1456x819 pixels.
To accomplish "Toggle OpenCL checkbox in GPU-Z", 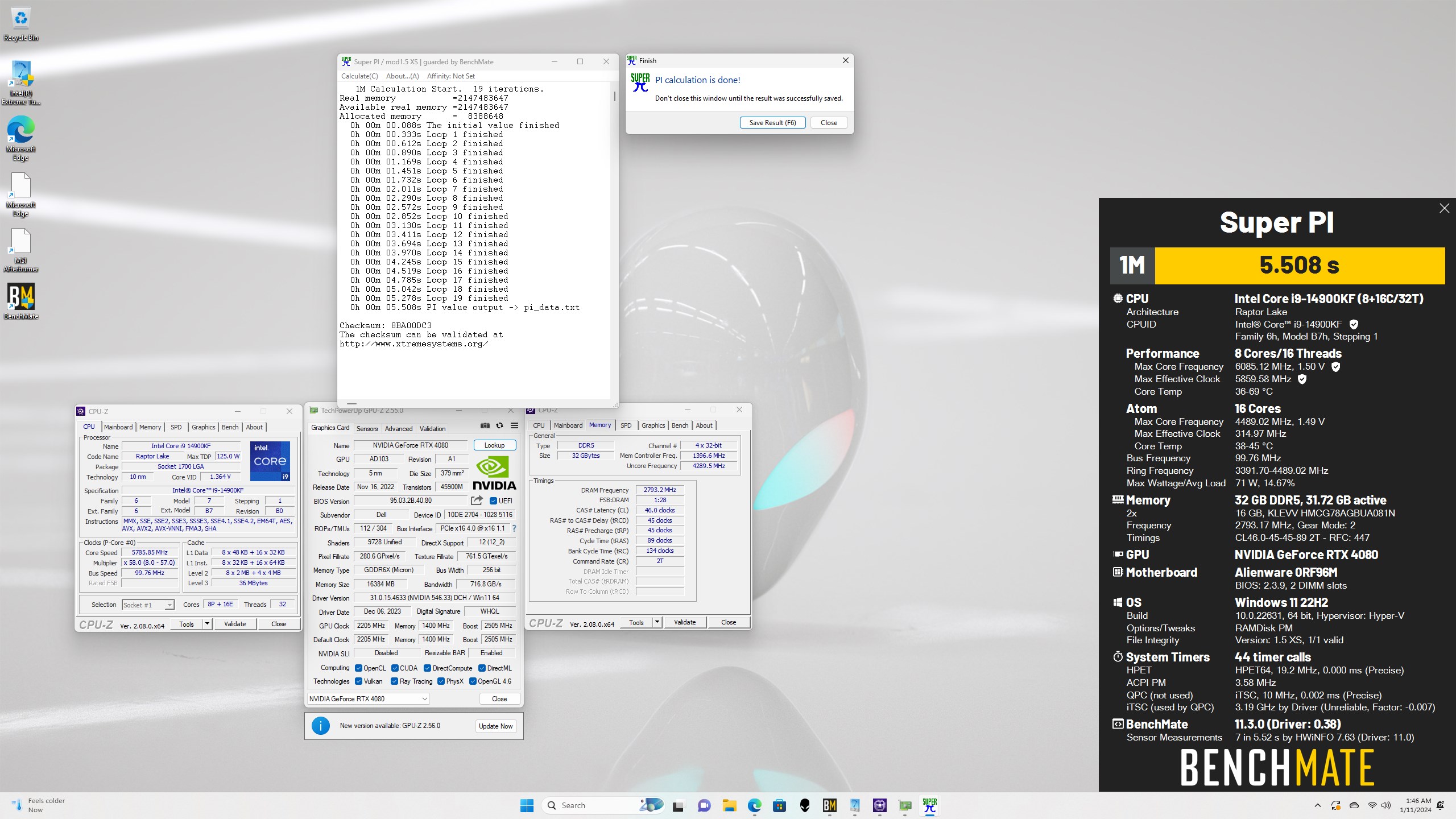I will 358,668.
